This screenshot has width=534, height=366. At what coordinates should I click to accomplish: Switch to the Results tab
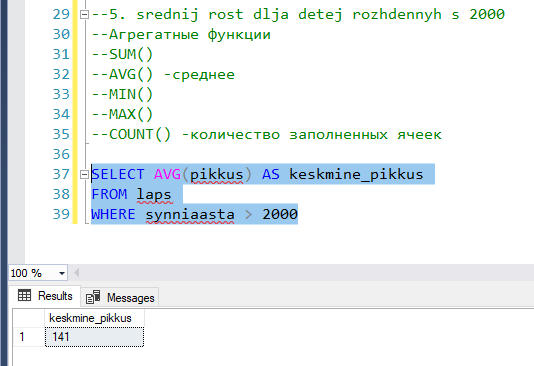[x=45, y=296]
